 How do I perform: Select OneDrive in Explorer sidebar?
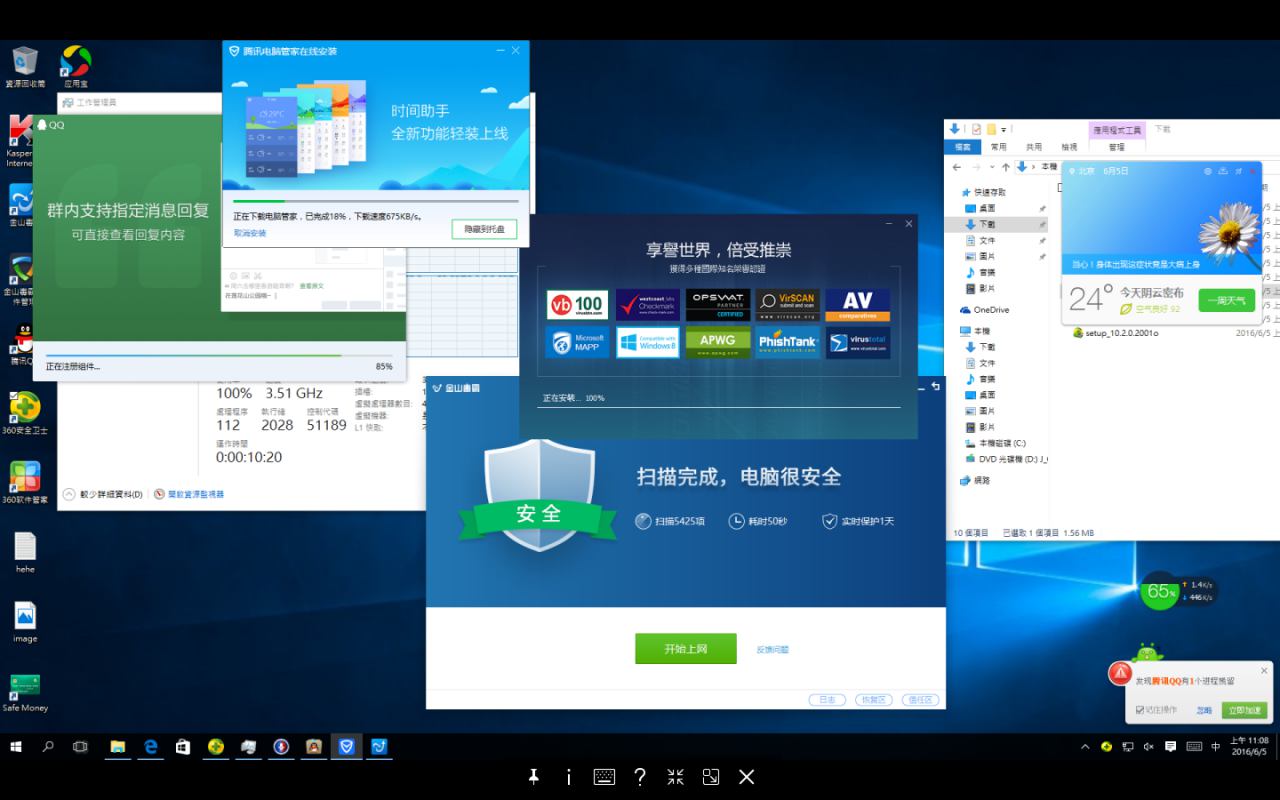click(x=984, y=310)
